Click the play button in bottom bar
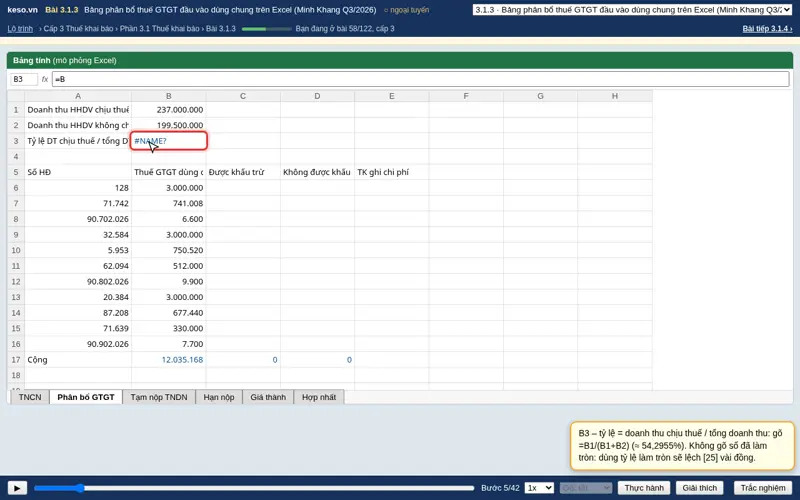The height and width of the screenshot is (500, 800). click(x=17, y=488)
